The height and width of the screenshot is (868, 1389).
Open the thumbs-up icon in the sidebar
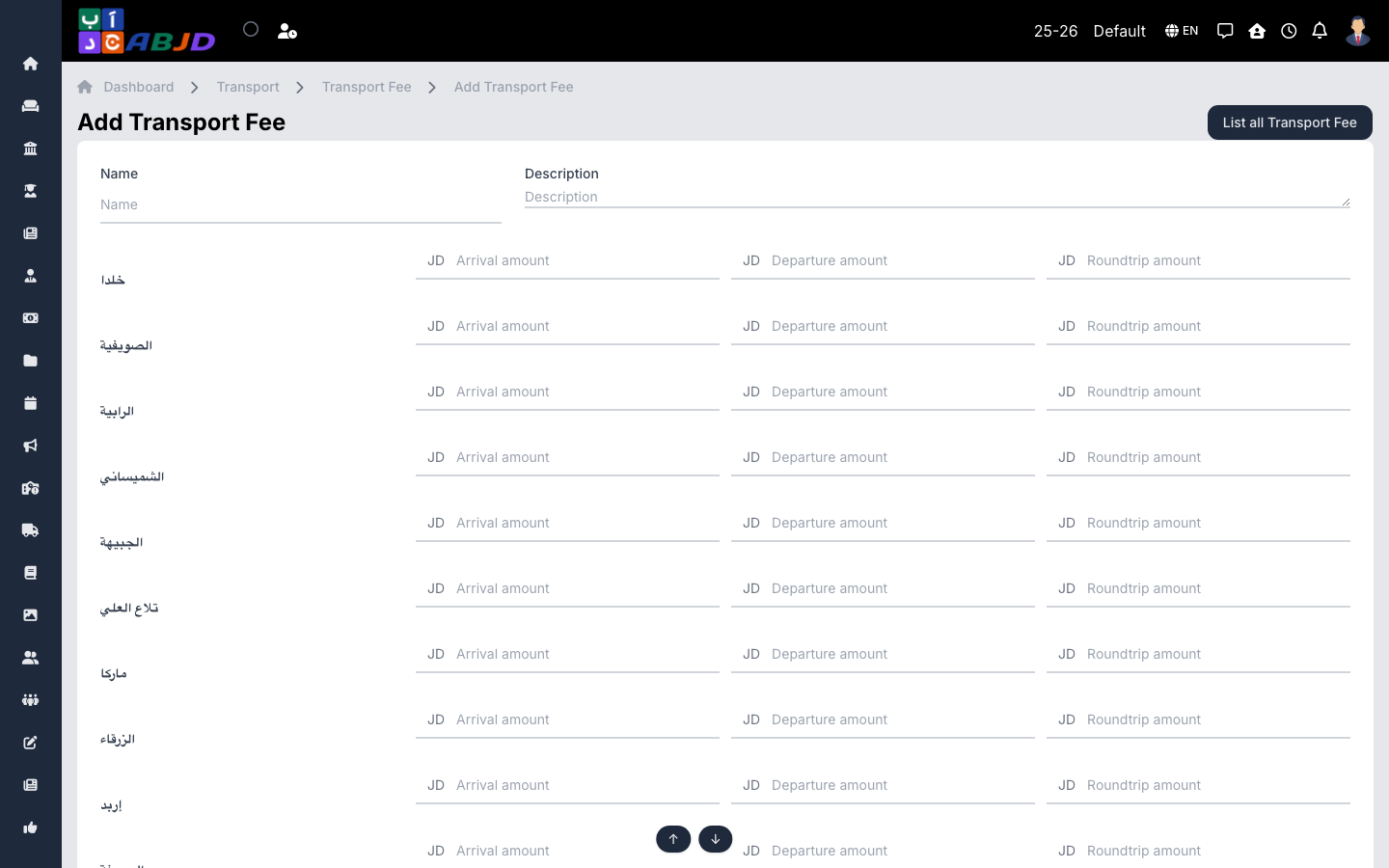(31, 827)
